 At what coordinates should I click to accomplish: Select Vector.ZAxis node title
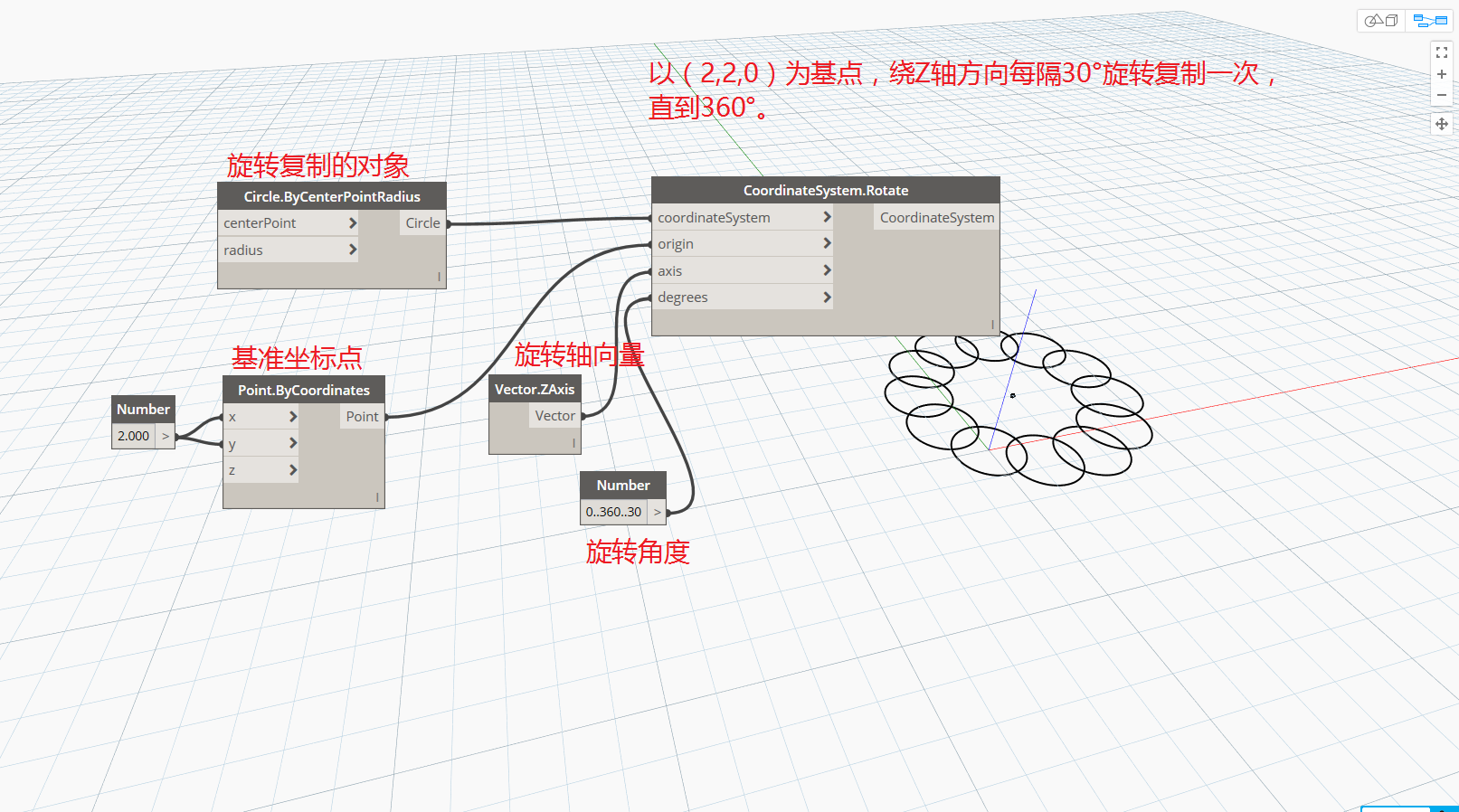535,389
